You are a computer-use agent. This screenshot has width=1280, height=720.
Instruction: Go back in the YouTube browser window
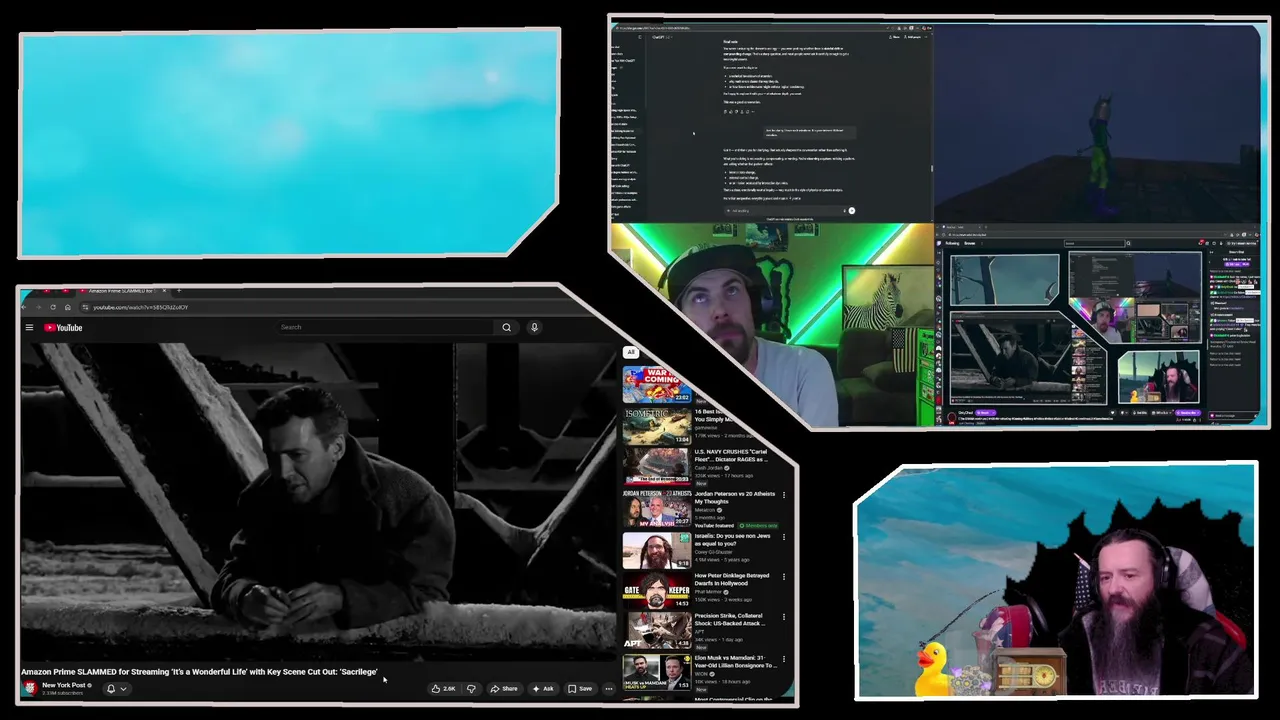coord(24,307)
